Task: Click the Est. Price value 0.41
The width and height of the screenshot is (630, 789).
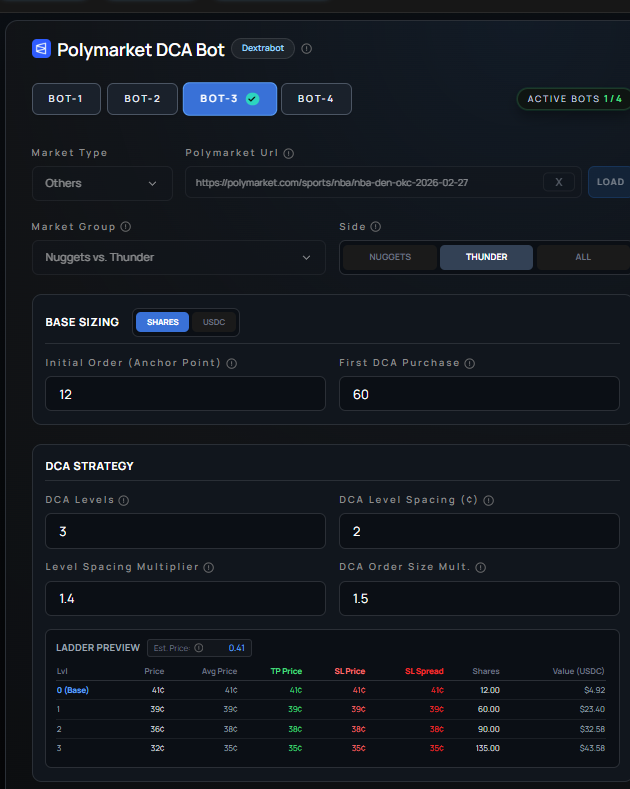Action: (237, 648)
